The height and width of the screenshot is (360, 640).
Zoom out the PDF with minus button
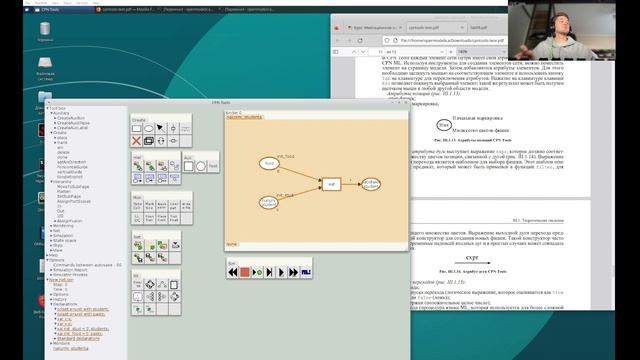coord(442,52)
